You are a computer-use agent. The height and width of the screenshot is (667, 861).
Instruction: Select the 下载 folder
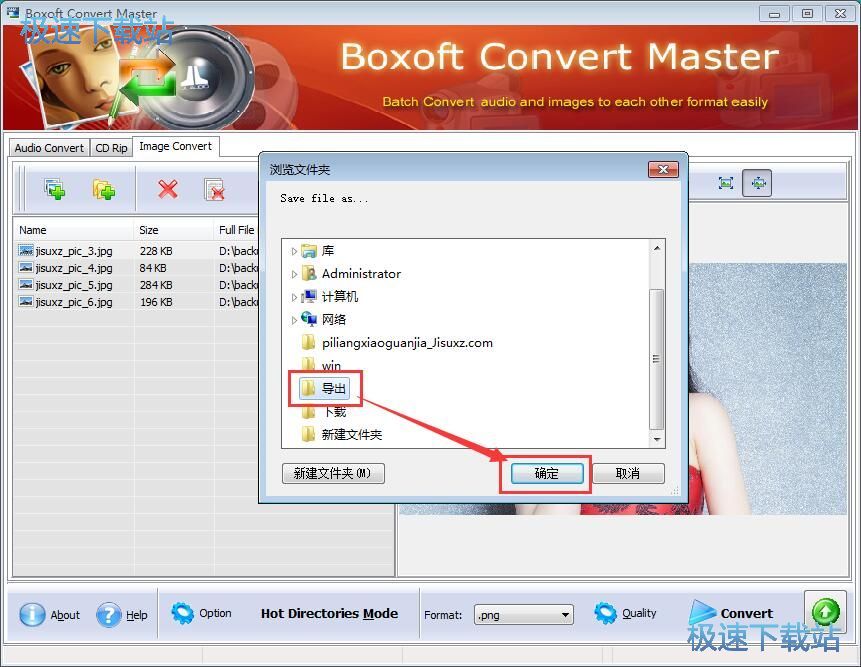pyautogui.click(x=334, y=411)
